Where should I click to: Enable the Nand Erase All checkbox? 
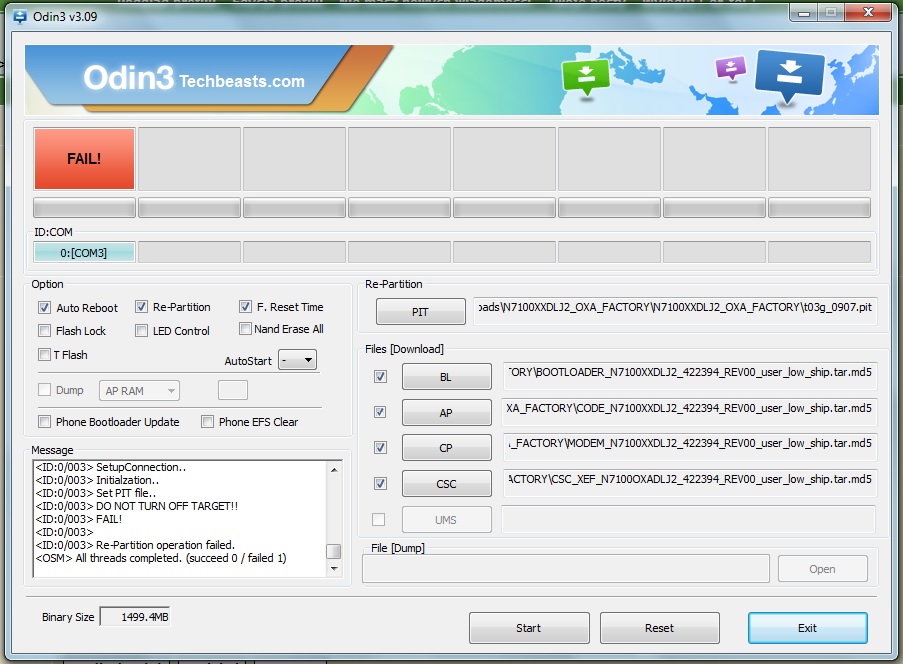245,329
